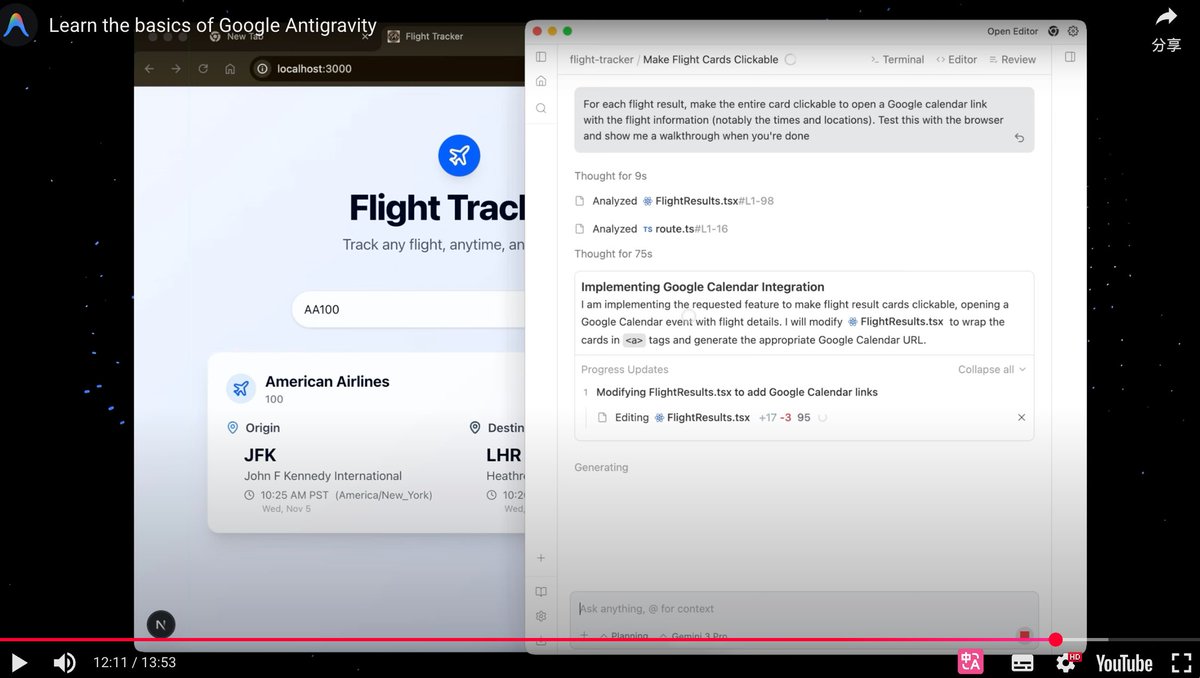Reload the page with the browser refresh icon
The image size is (1200, 678).
point(203,69)
